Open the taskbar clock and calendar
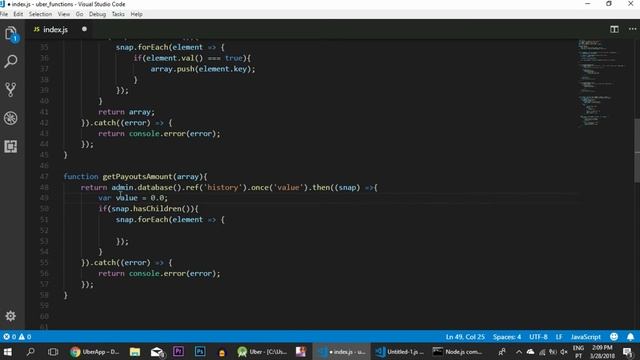The width and height of the screenshot is (640, 360). coord(602,351)
